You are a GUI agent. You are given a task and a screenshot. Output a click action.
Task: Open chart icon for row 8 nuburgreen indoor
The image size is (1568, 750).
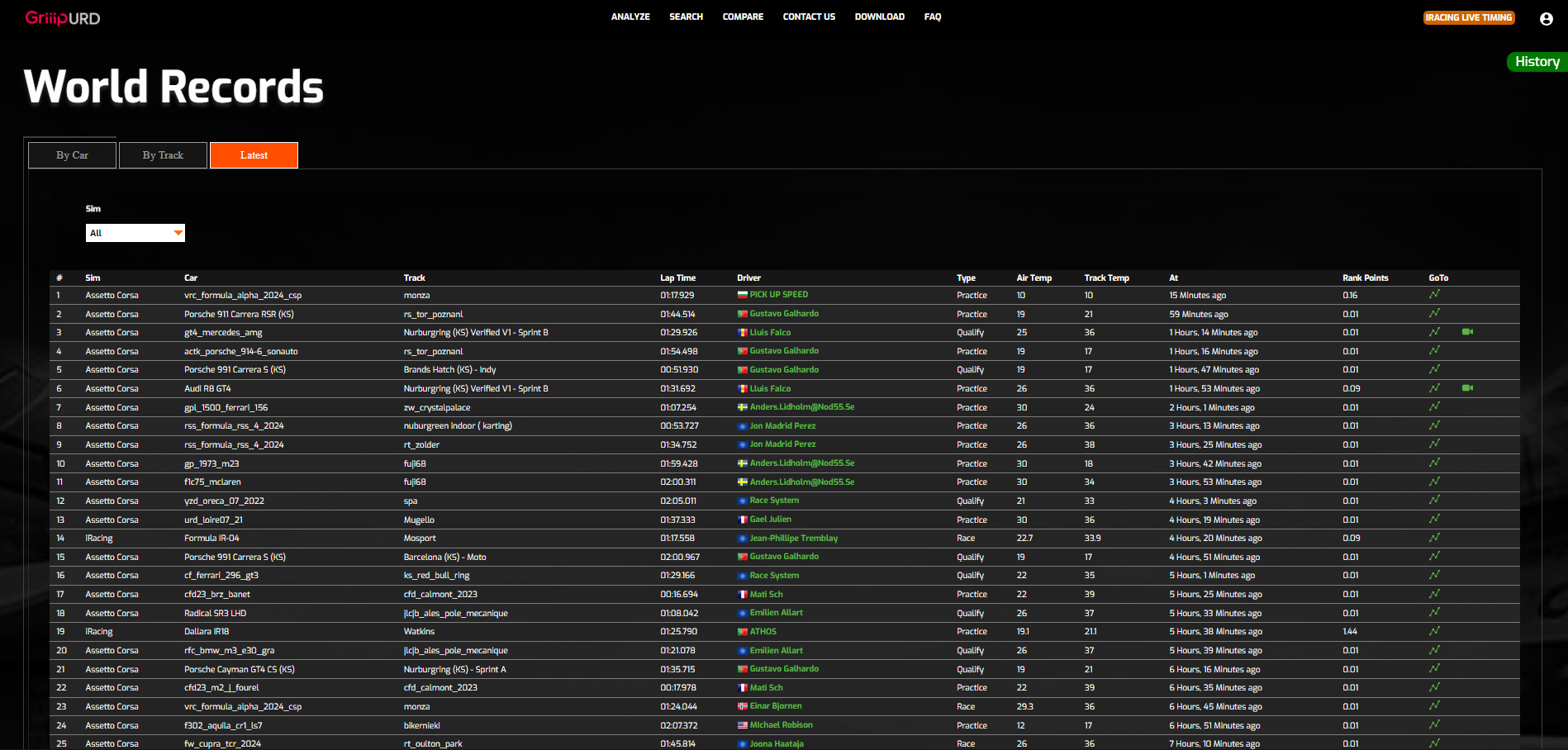coord(1434,425)
